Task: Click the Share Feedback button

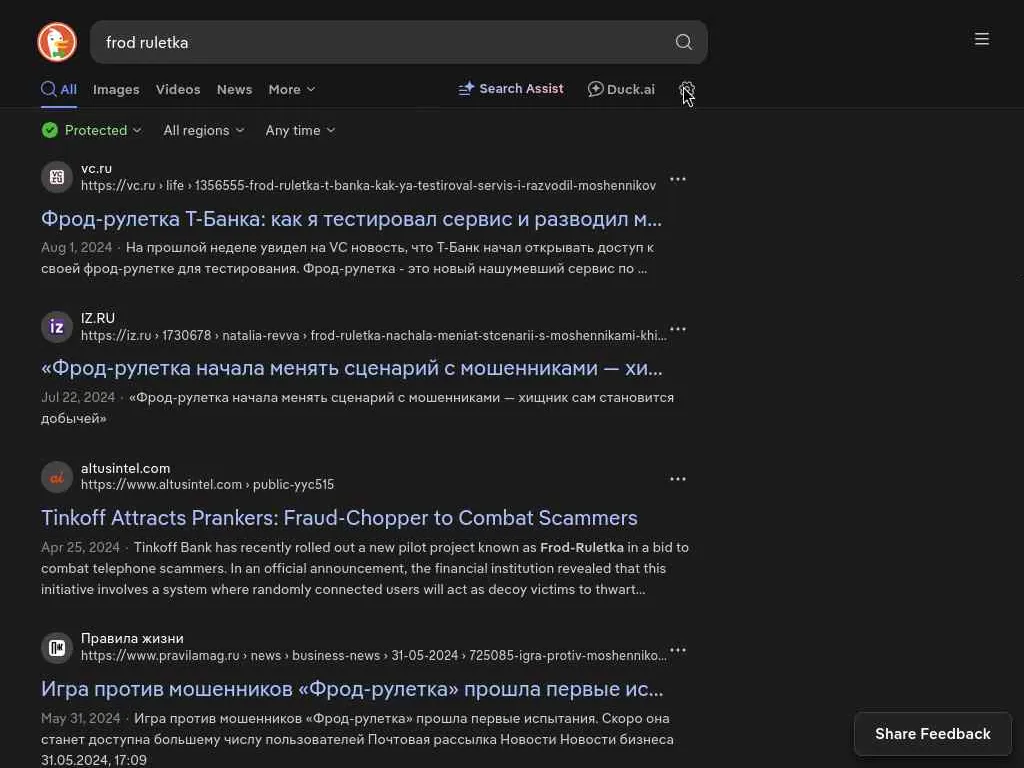Action: coord(932,734)
